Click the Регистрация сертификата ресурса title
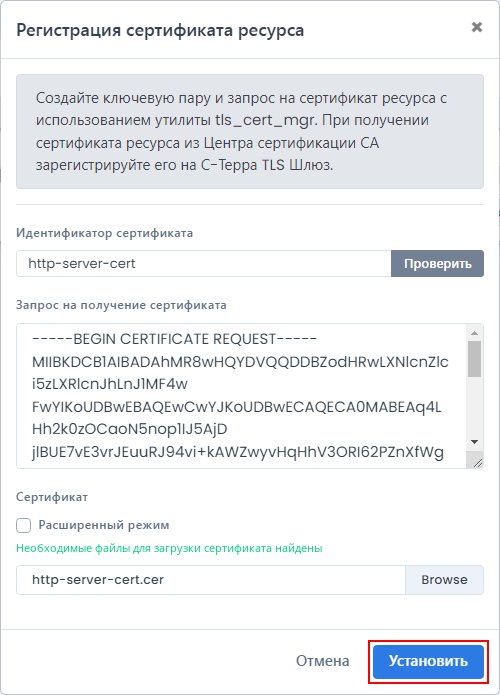The width and height of the screenshot is (500, 695). point(160,31)
